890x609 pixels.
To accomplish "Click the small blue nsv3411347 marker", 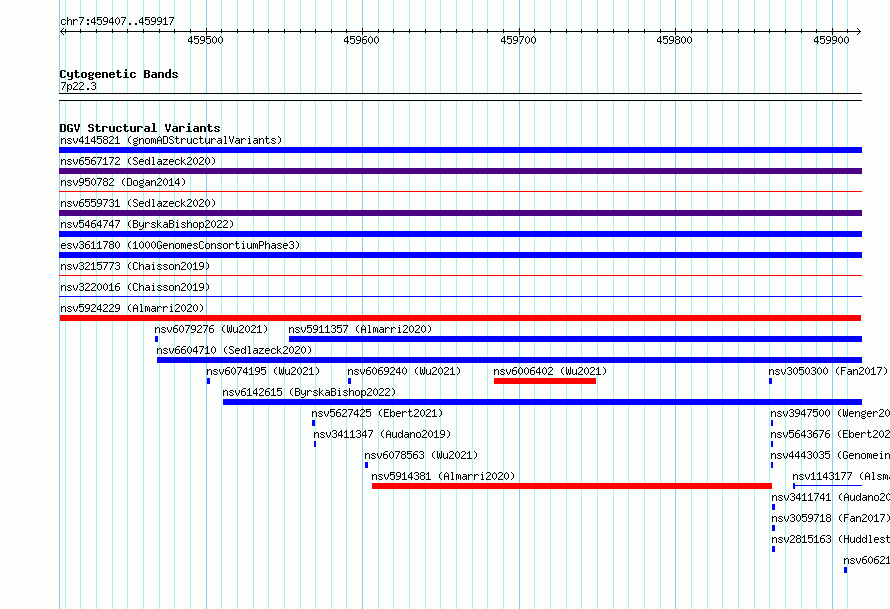I will tap(315, 444).
